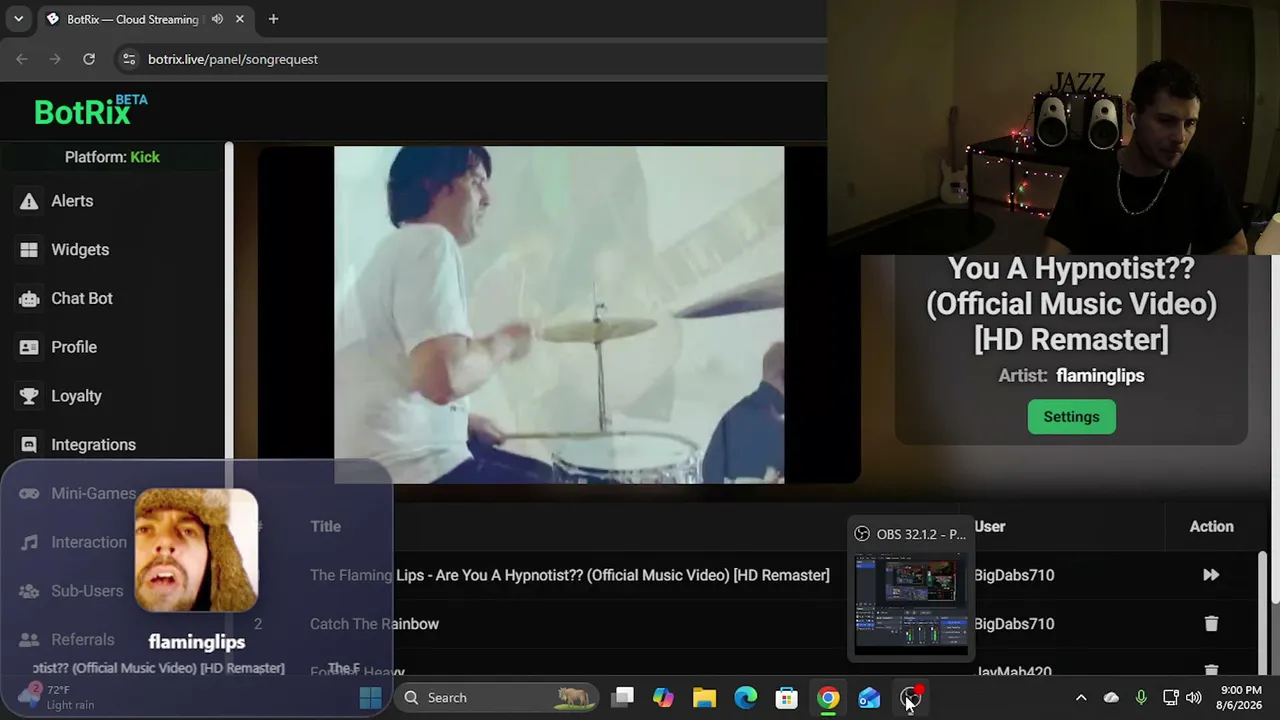Click the Profile card icon in the sidebar
1280x720 pixels.
29,347
